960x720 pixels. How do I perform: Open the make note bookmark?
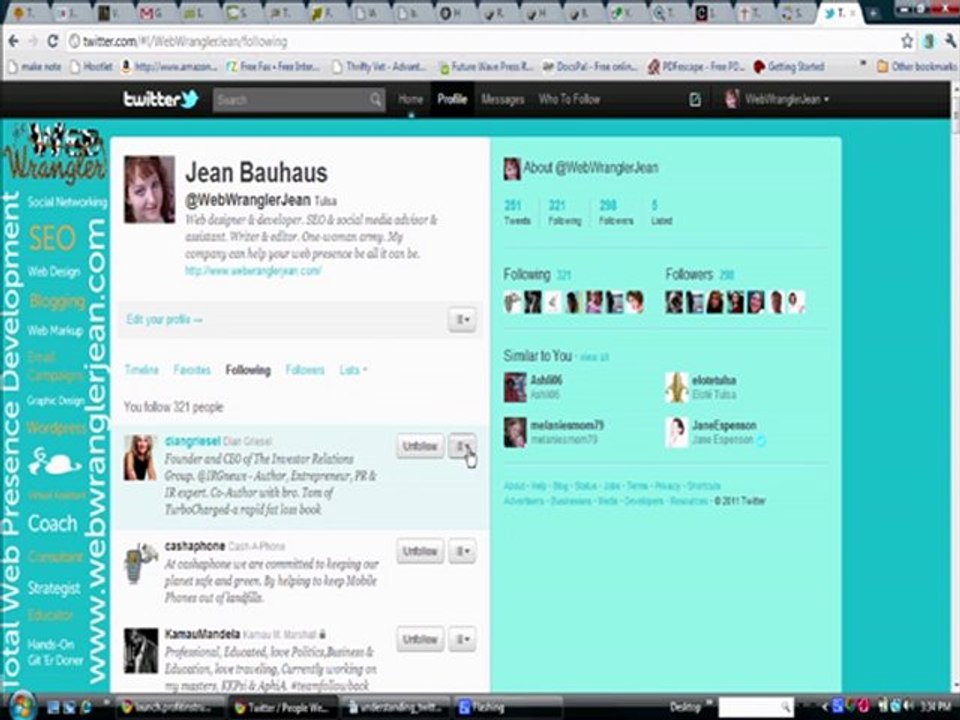click(35, 66)
